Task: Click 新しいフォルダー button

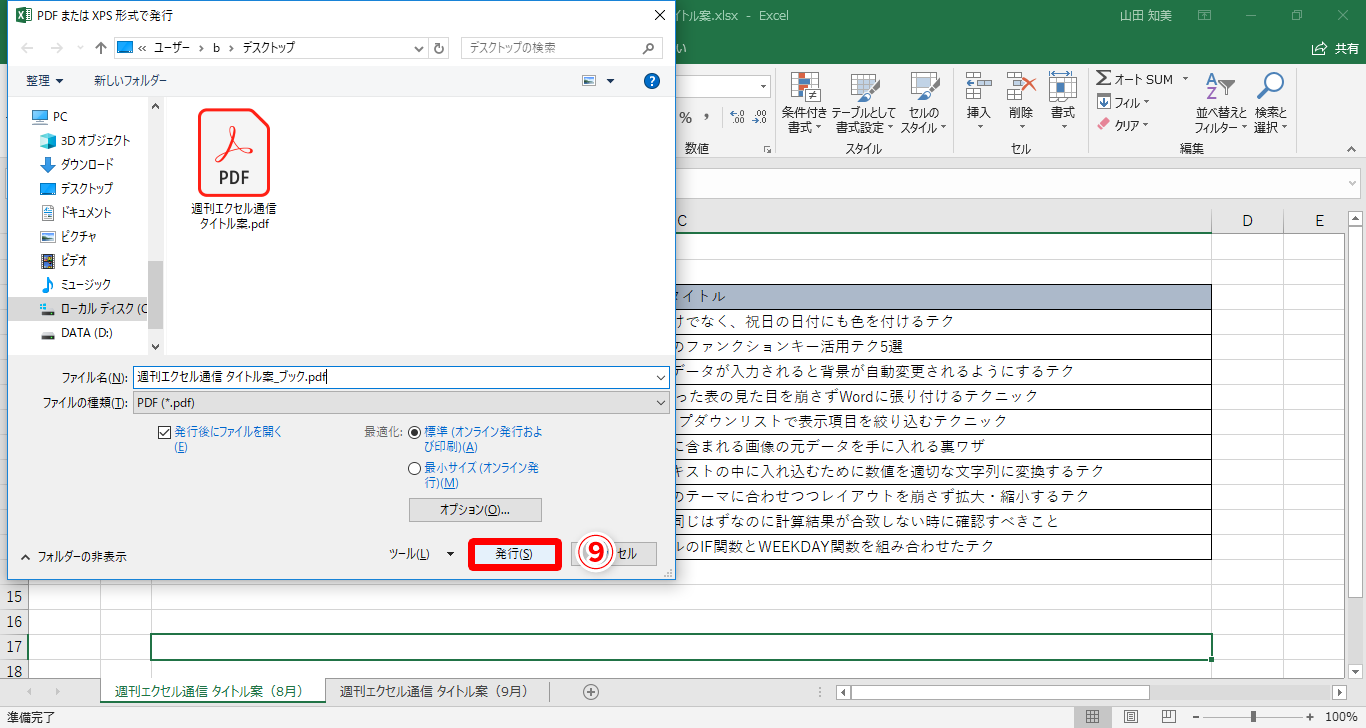Action: click(131, 81)
